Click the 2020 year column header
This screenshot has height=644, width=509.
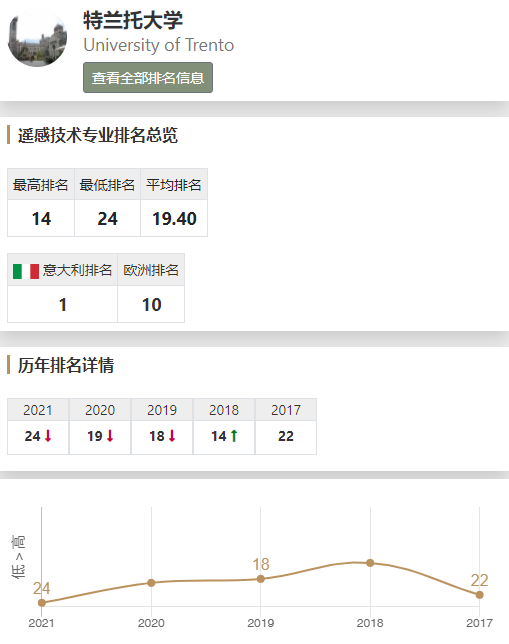pyautogui.click(x=100, y=410)
